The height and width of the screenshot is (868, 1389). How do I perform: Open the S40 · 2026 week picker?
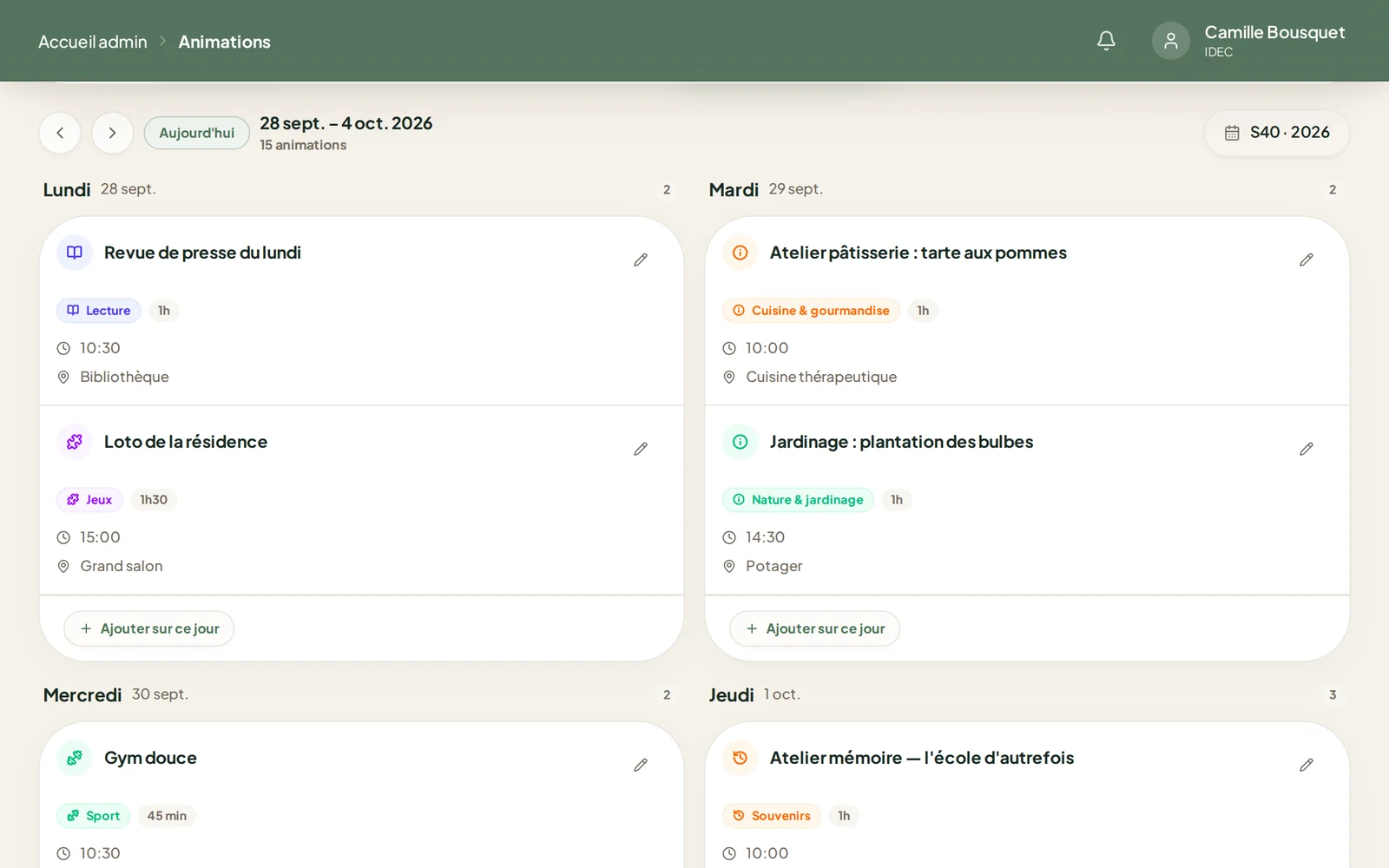pyautogui.click(x=1277, y=133)
